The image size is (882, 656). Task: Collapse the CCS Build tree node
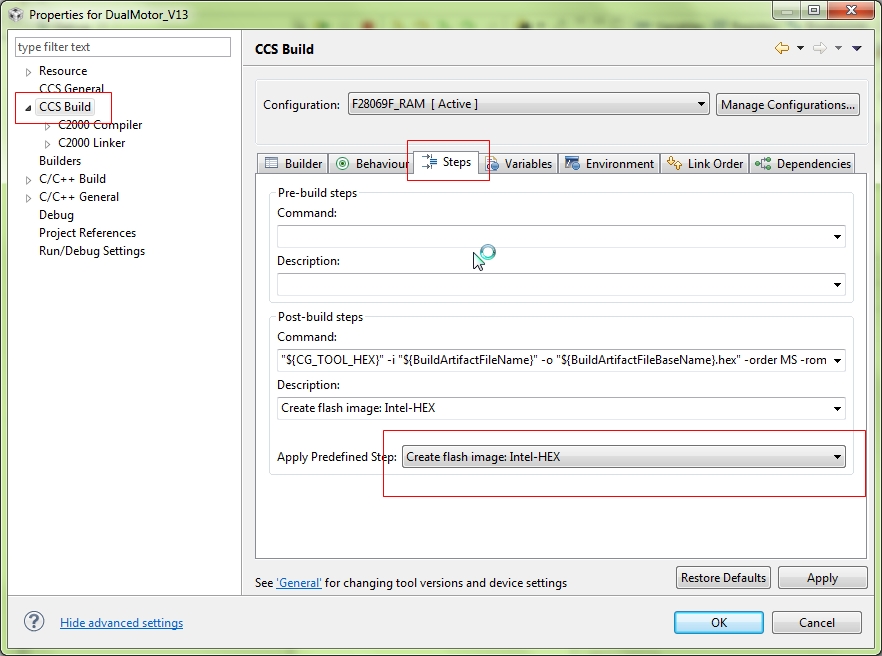point(28,107)
